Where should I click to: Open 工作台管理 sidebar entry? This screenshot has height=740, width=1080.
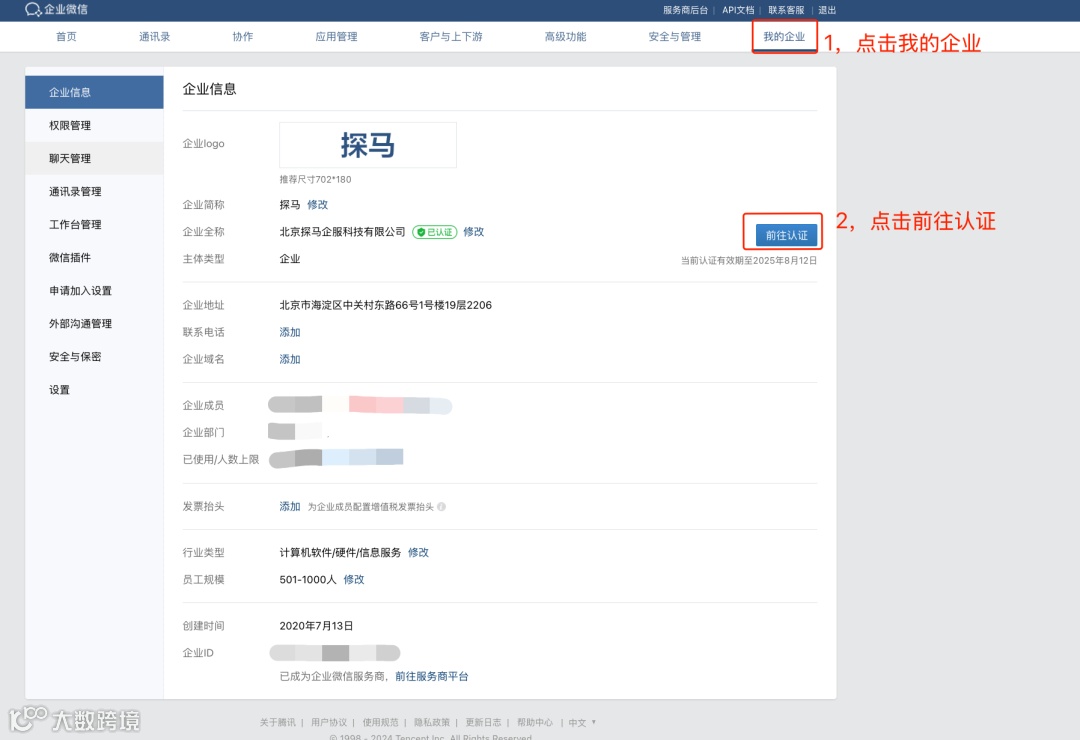click(x=94, y=225)
